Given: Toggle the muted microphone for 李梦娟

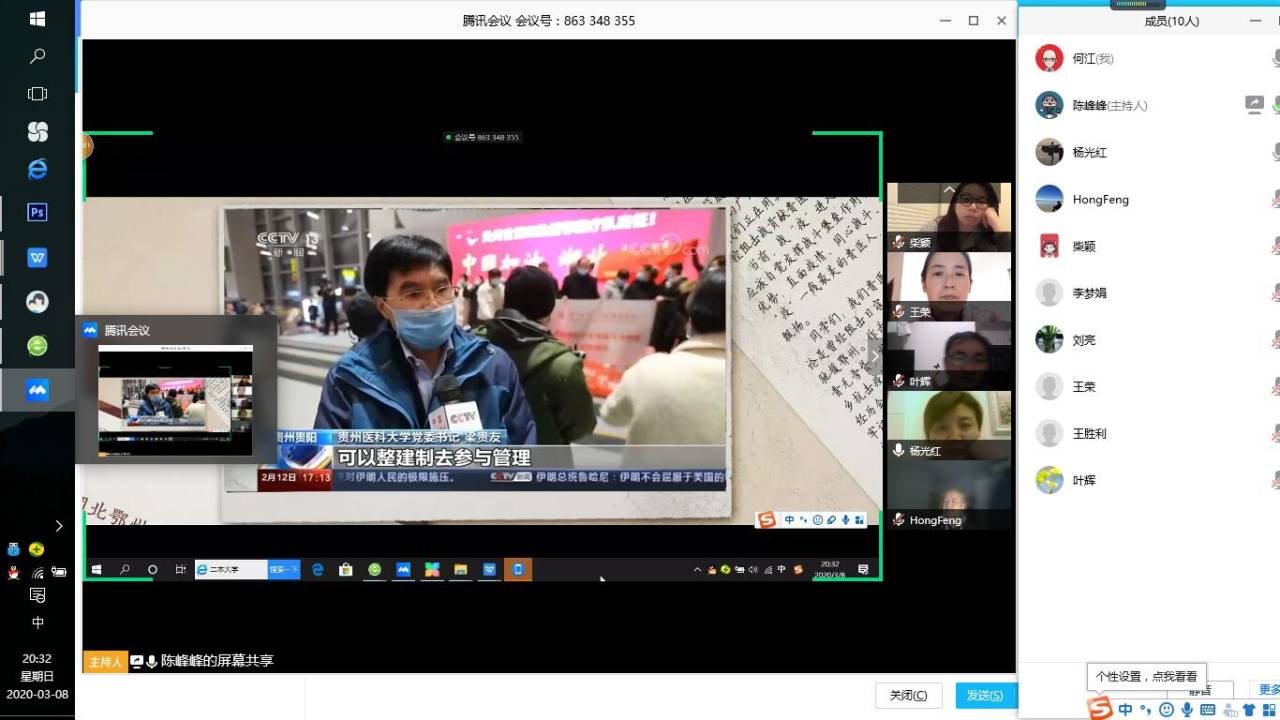Looking at the screenshot, I should click(x=1276, y=293).
